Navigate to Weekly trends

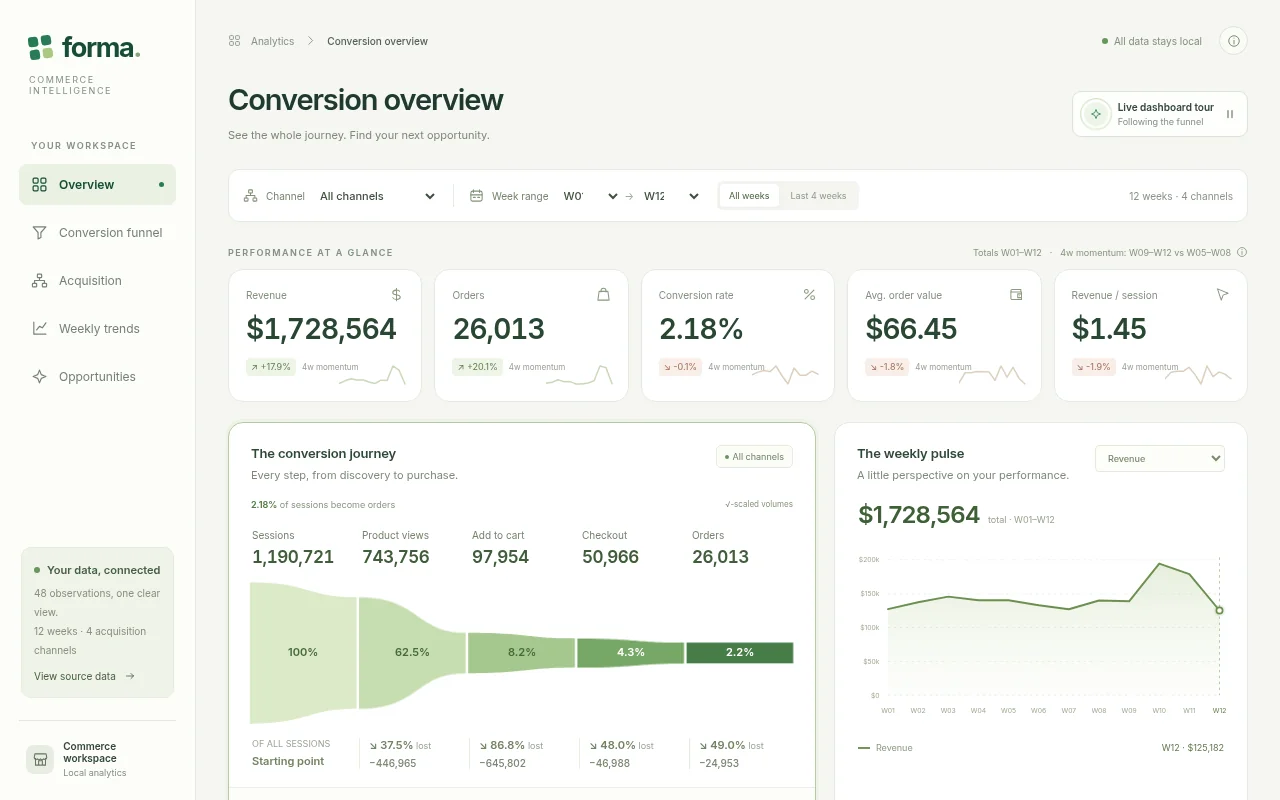97,329
